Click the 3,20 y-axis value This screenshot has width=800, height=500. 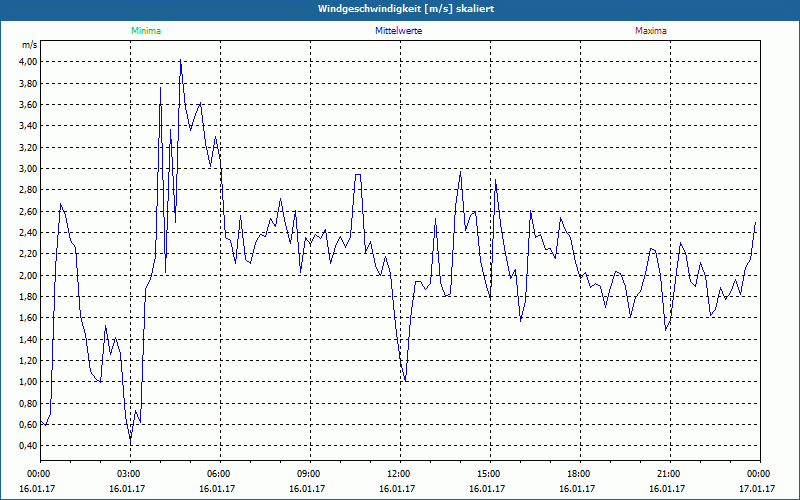pos(30,147)
